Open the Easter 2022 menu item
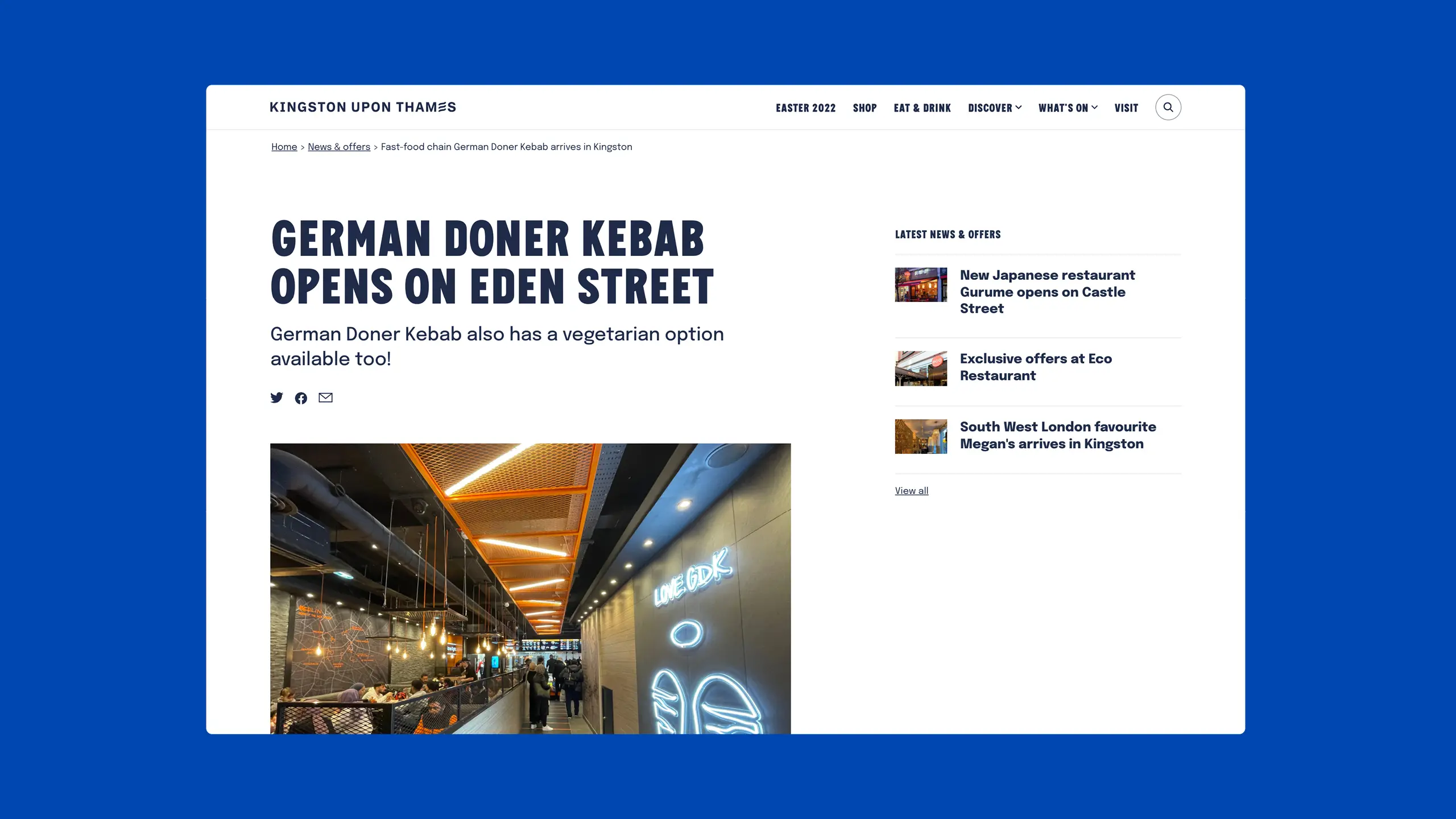The image size is (1456, 819). (805, 108)
